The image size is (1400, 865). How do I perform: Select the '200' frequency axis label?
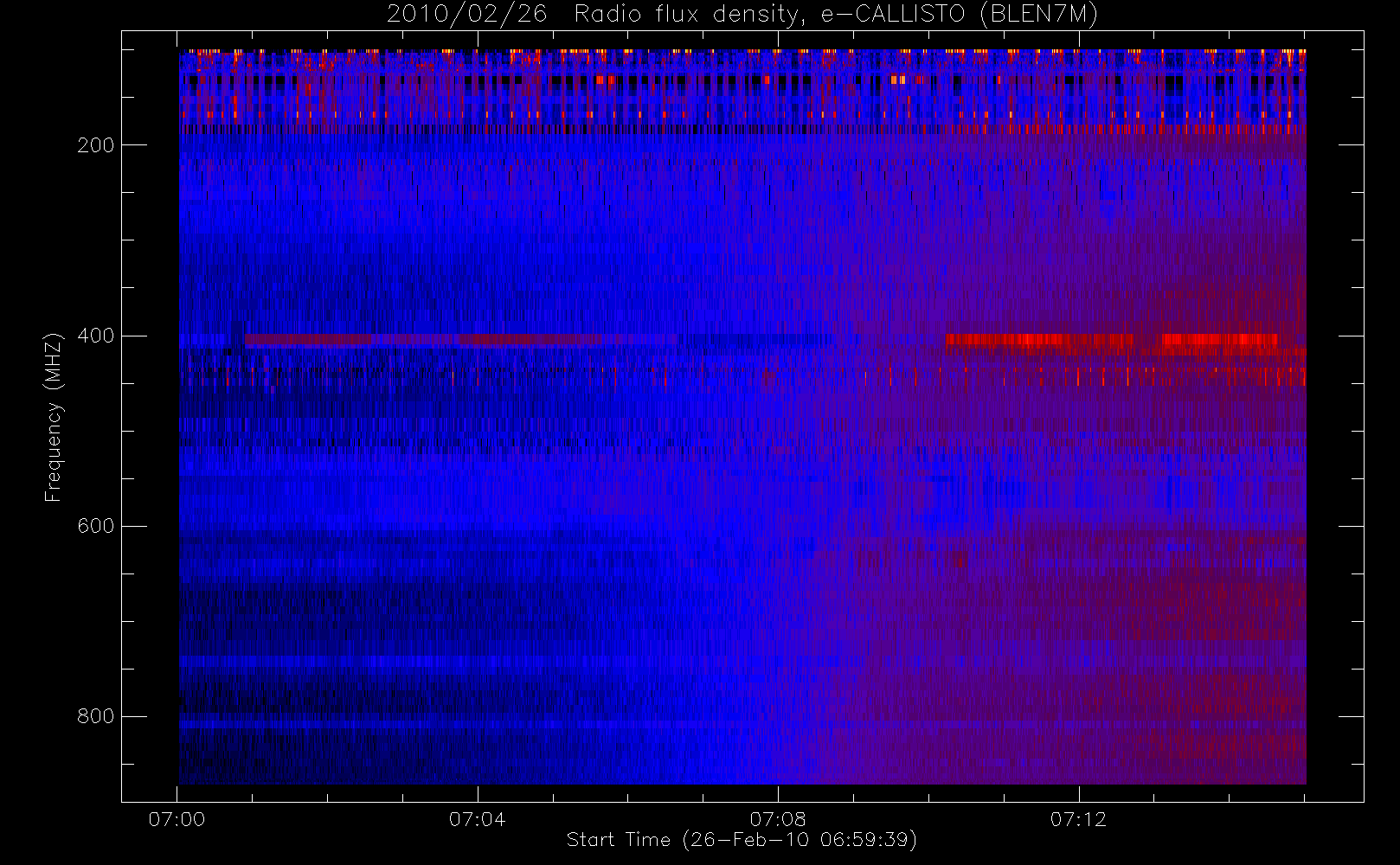tap(96, 145)
